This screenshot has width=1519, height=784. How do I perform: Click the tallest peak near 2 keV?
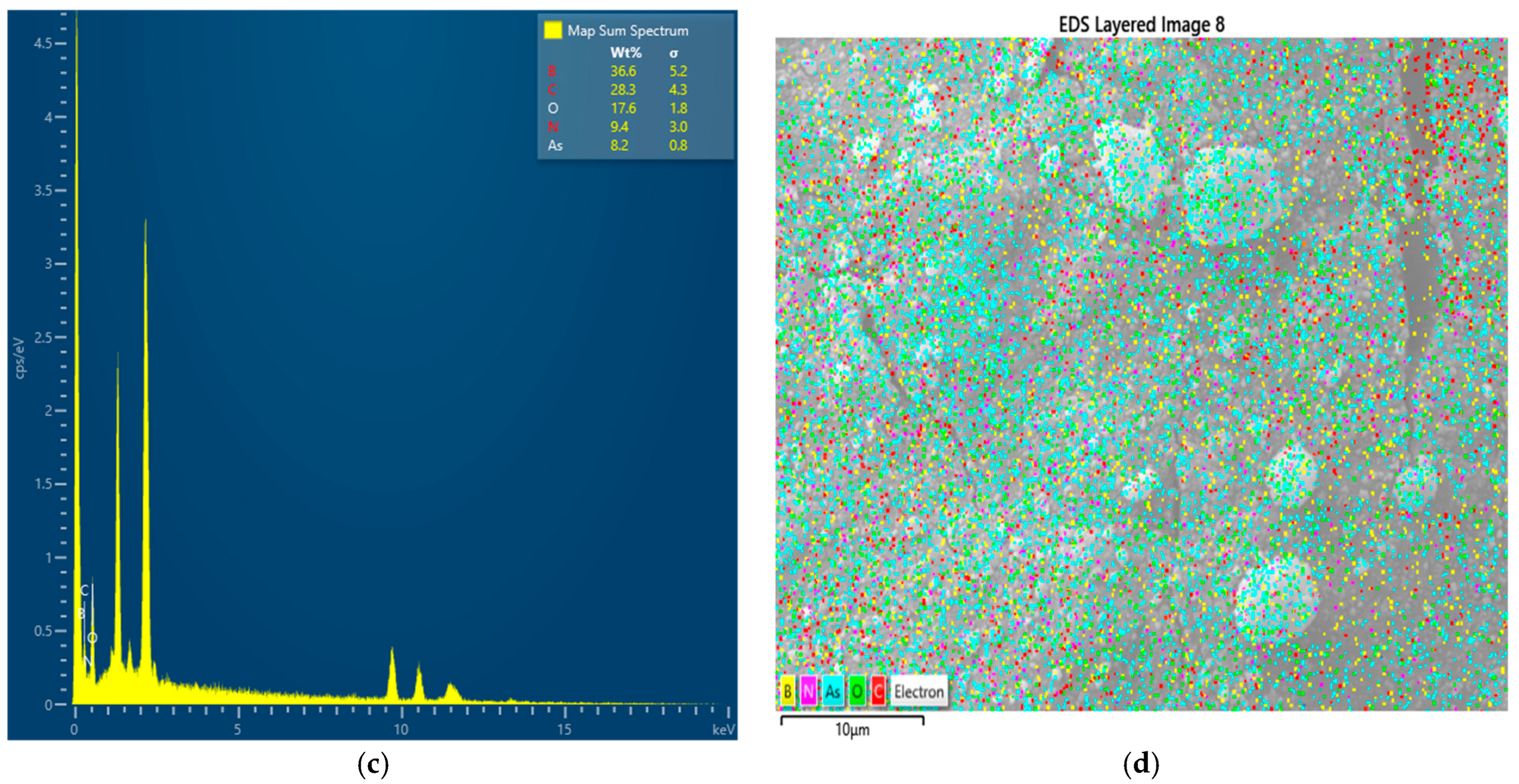[x=146, y=413]
